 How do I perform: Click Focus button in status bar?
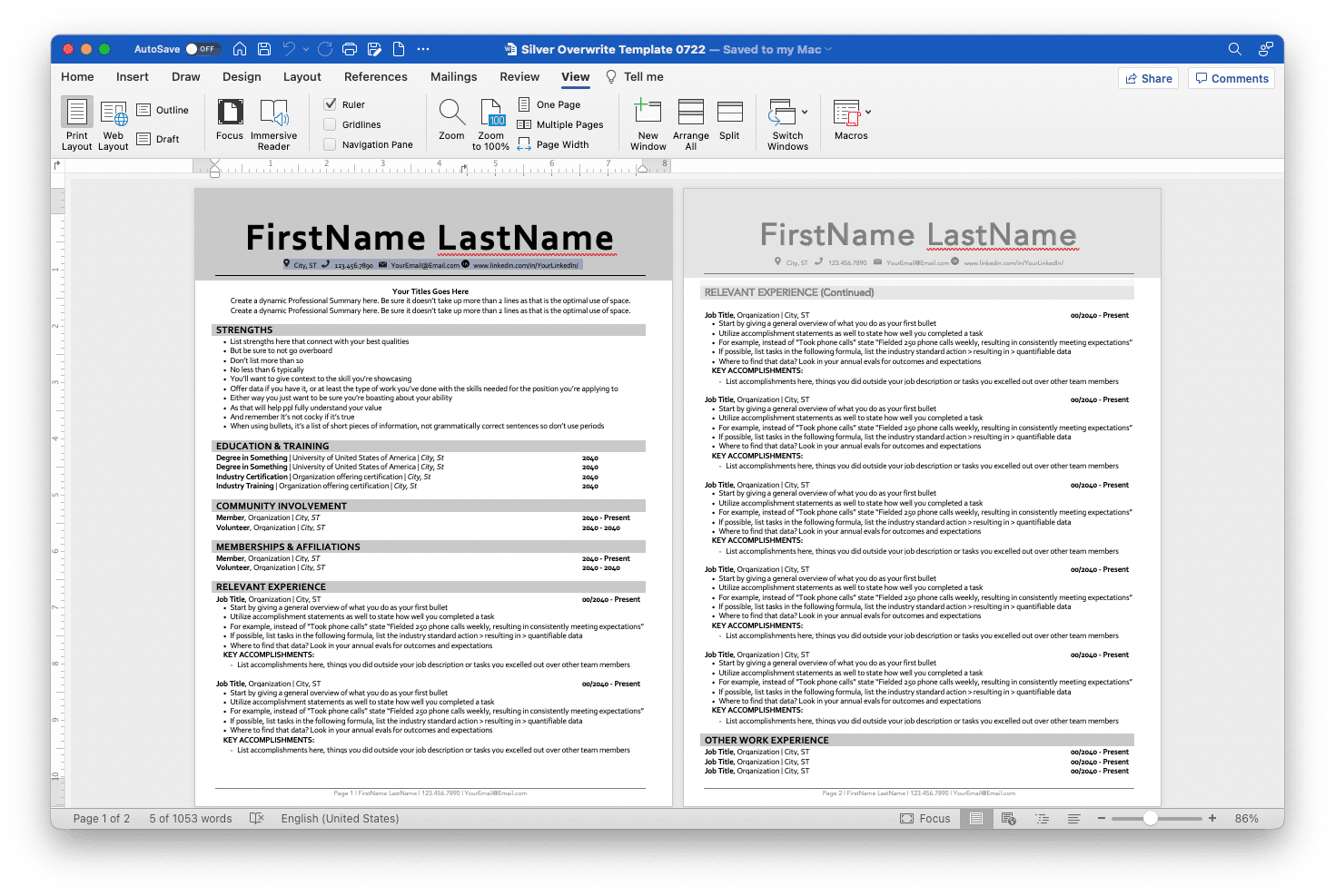click(925, 818)
